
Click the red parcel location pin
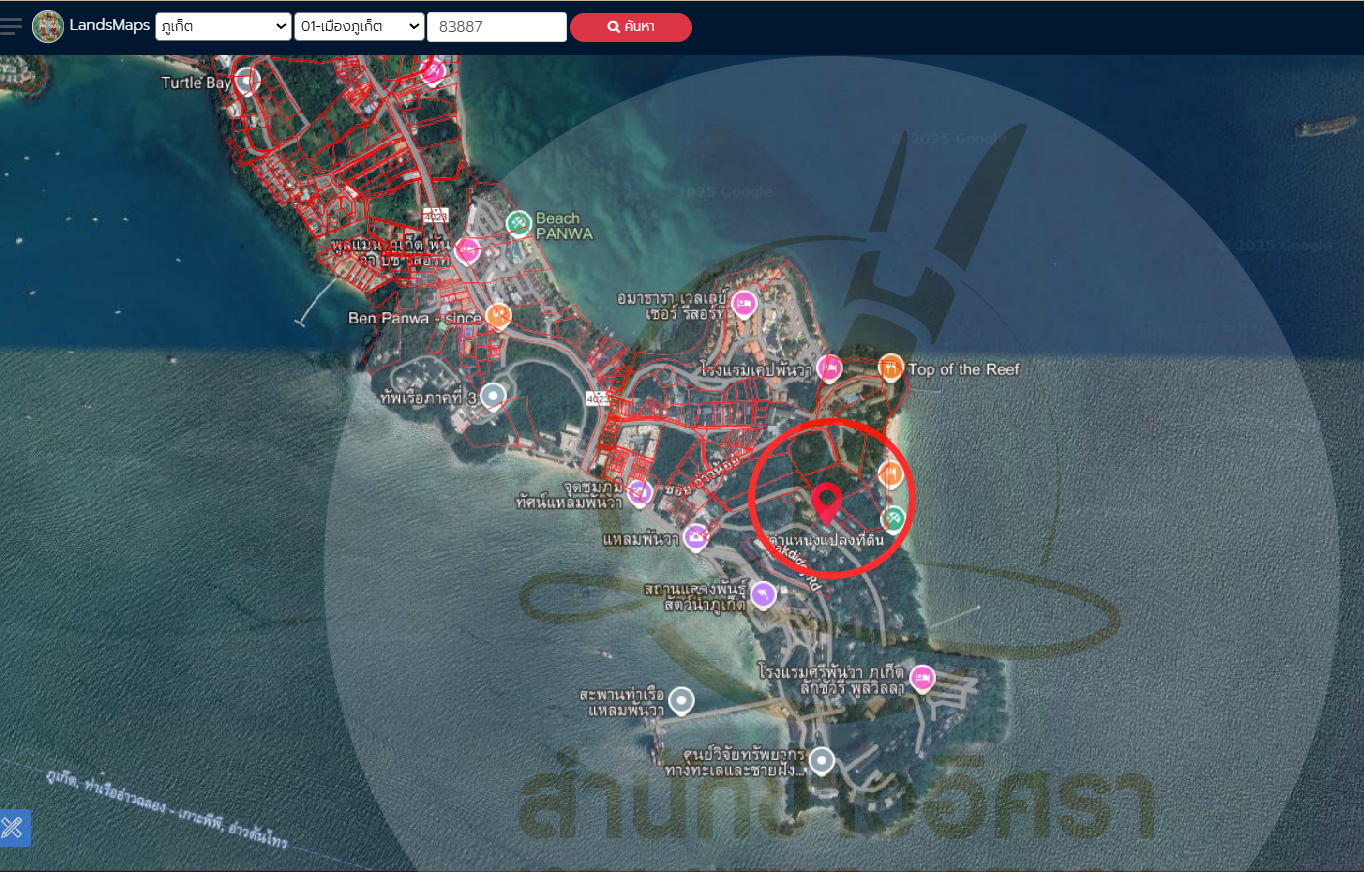826,503
